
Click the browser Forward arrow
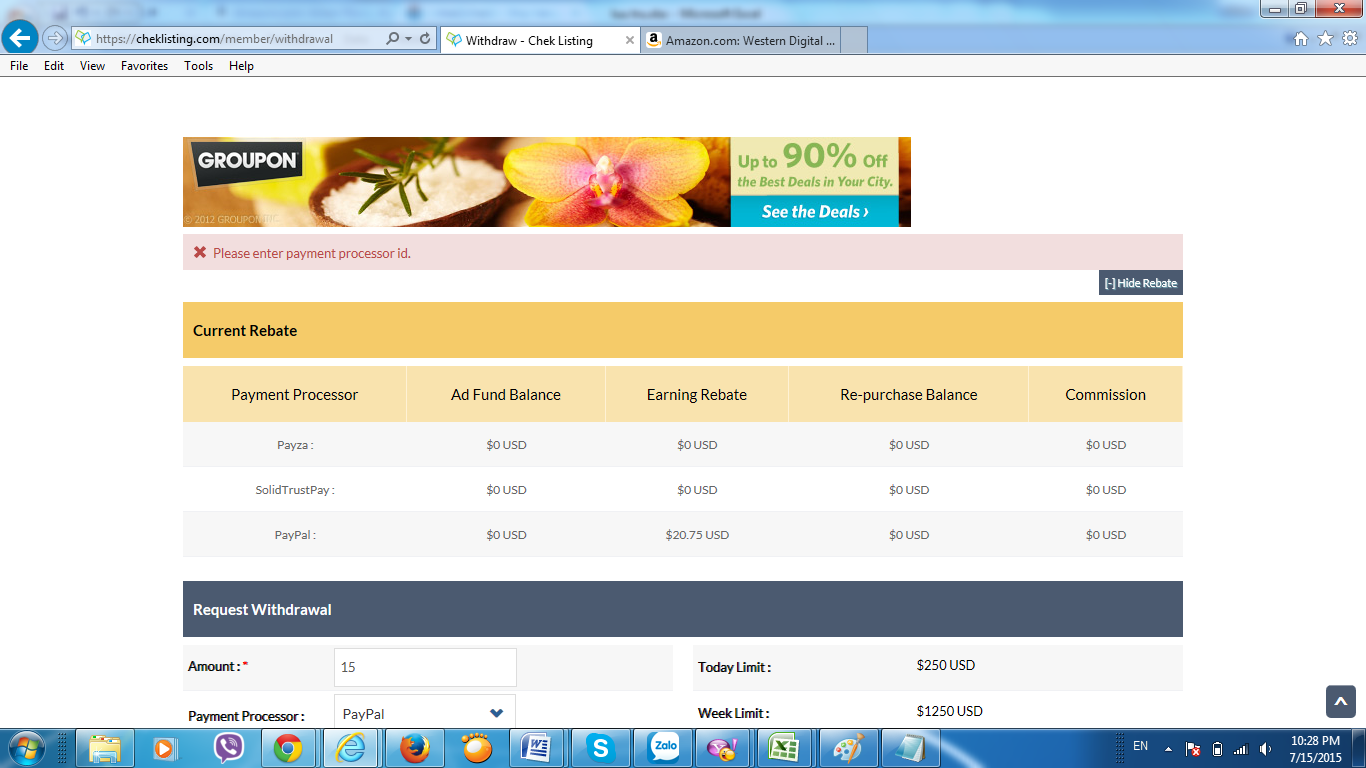click(x=54, y=39)
